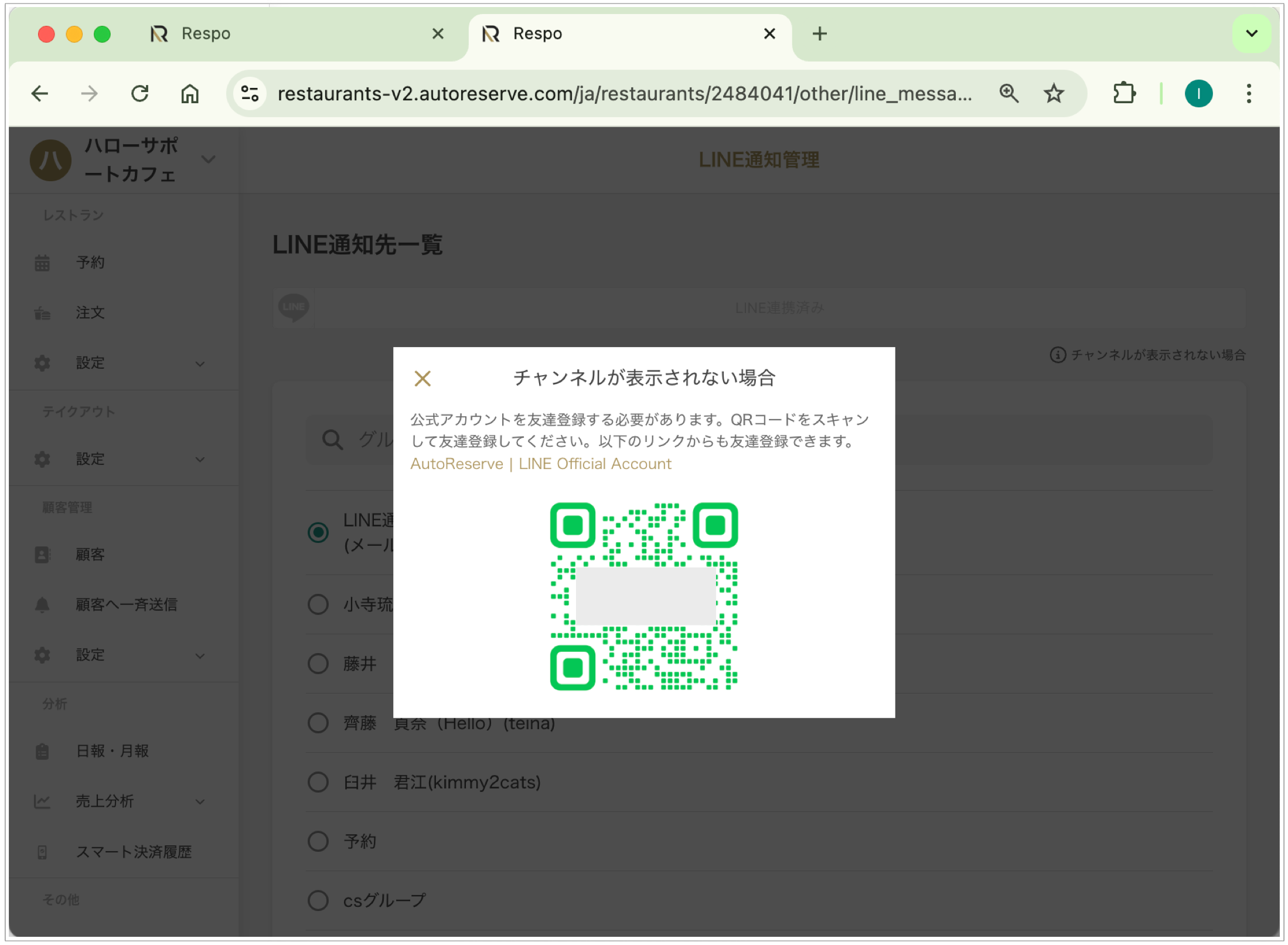Open the Chrome profile avatar

click(x=1198, y=93)
